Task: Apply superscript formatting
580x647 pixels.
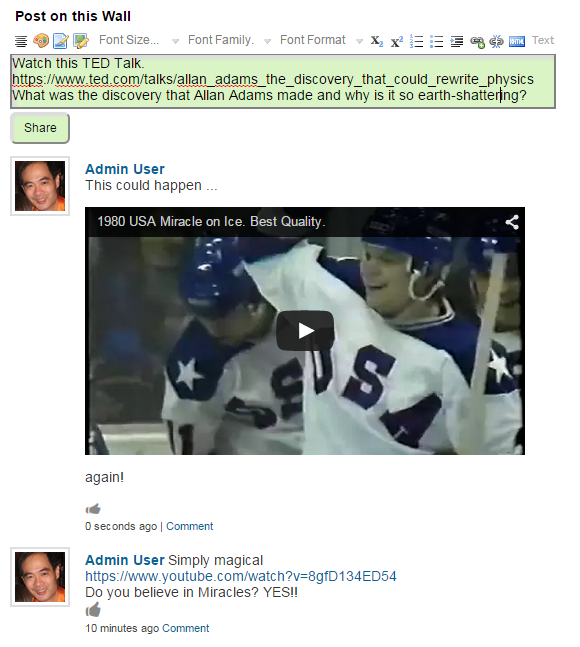Action: coord(397,41)
